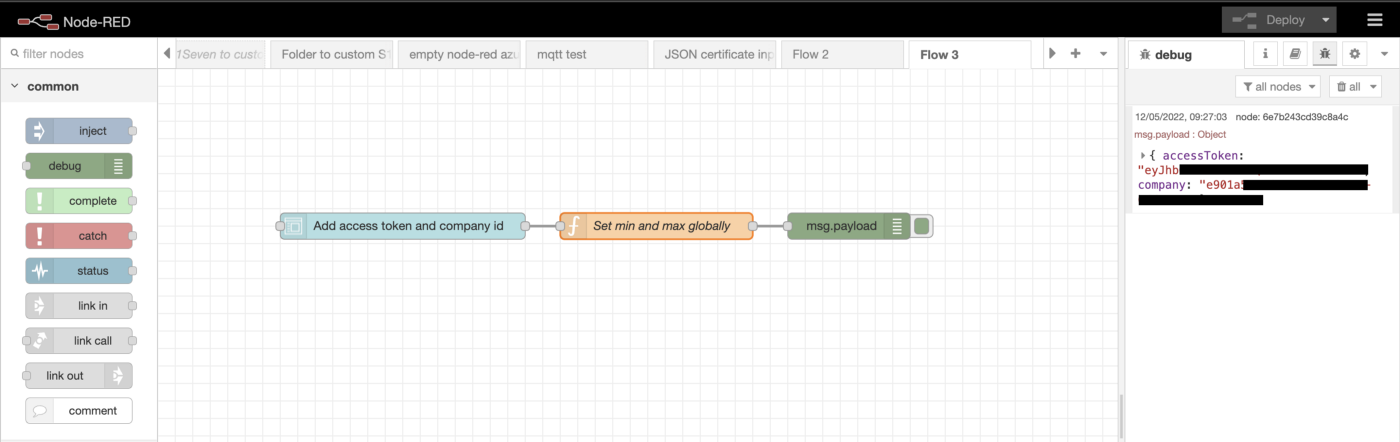
Task: Click the debug bug icon sidebar tab
Action: coord(1325,54)
